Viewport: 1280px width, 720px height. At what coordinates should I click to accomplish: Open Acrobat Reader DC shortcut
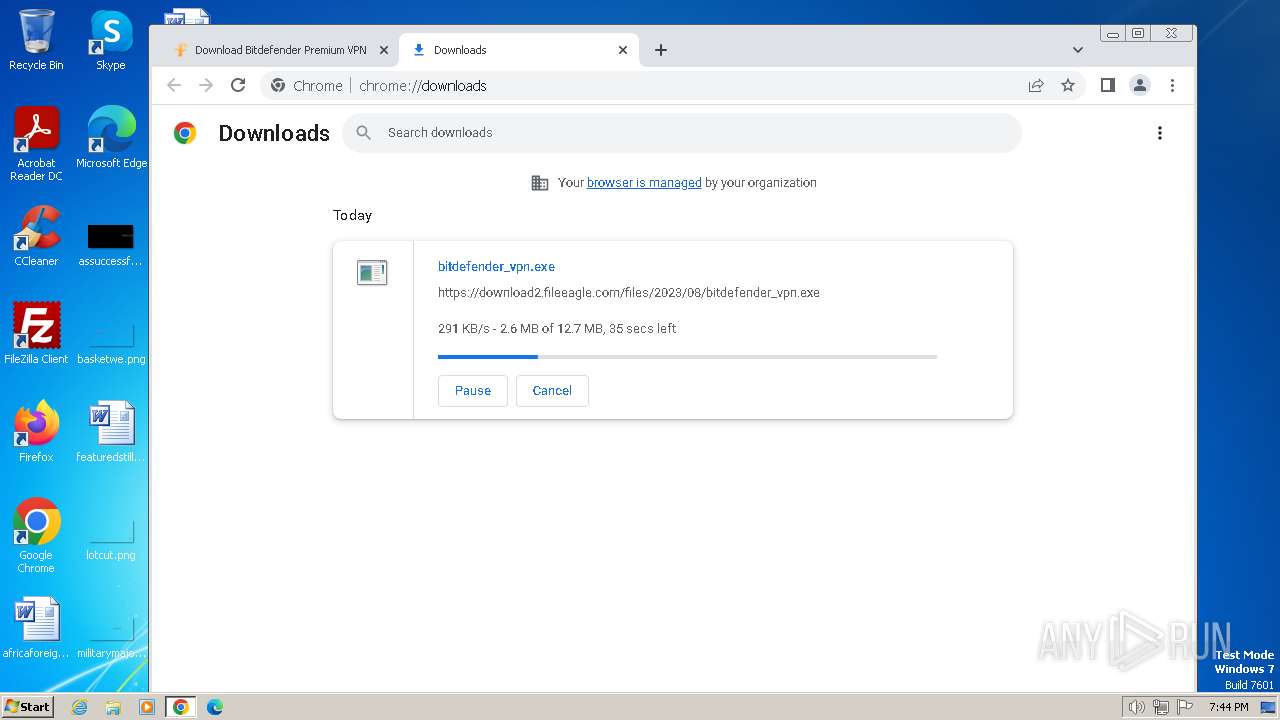[36, 144]
